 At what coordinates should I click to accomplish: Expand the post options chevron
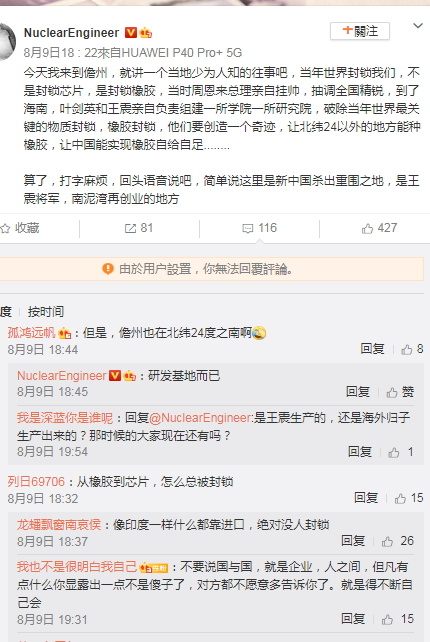418,26
